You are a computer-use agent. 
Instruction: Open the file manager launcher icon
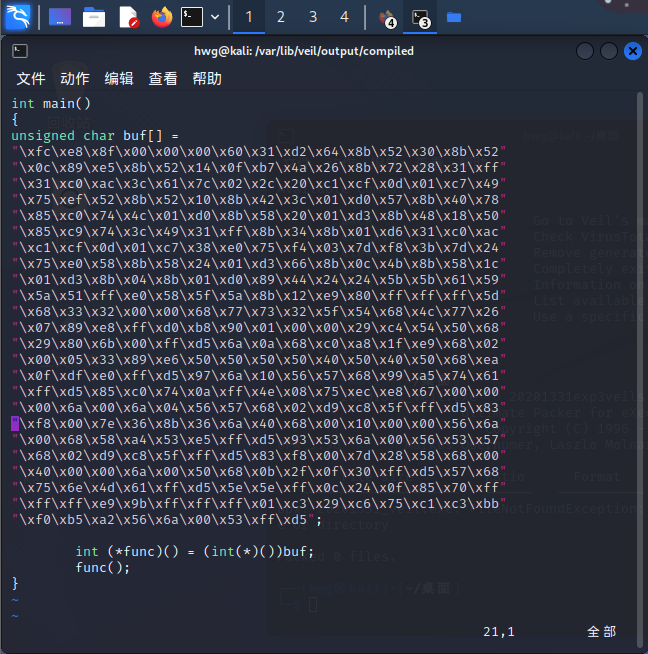pyautogui.click(x=94, y=17)
